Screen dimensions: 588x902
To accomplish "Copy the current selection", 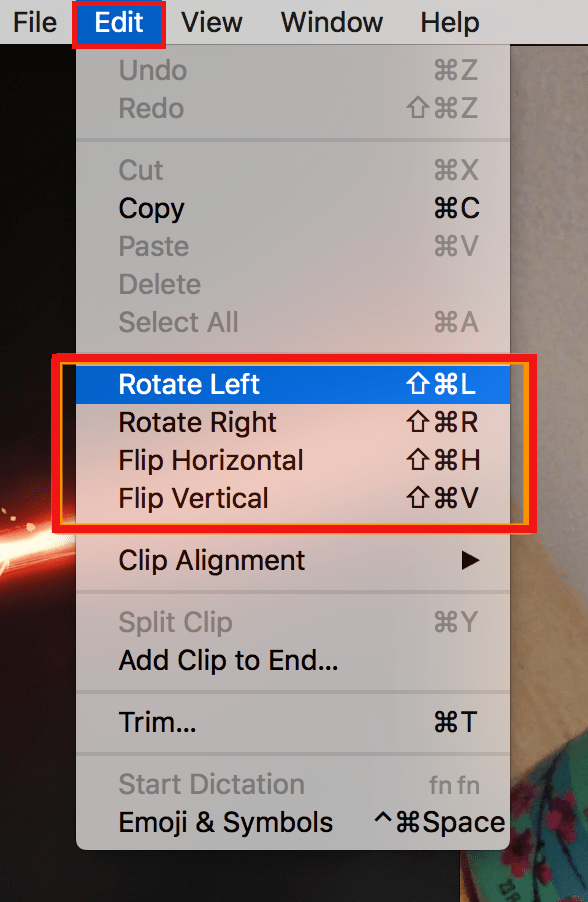I will 151,209.
